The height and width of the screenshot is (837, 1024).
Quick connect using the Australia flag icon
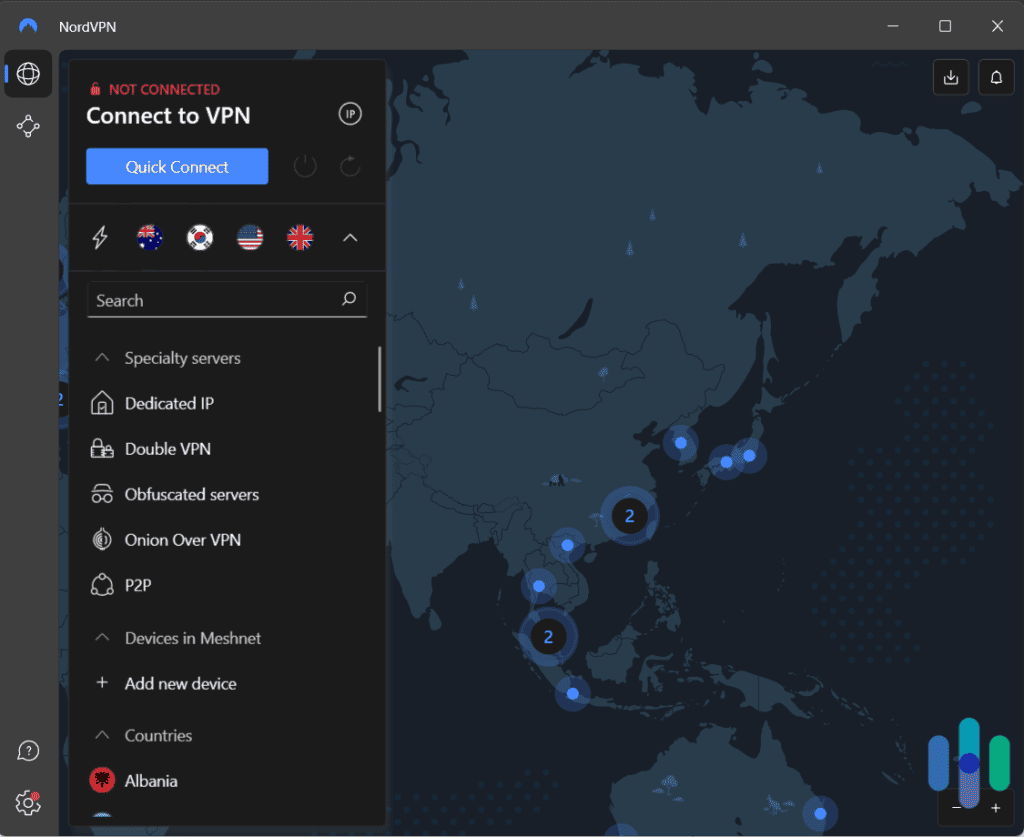click(x=150, y=237)
